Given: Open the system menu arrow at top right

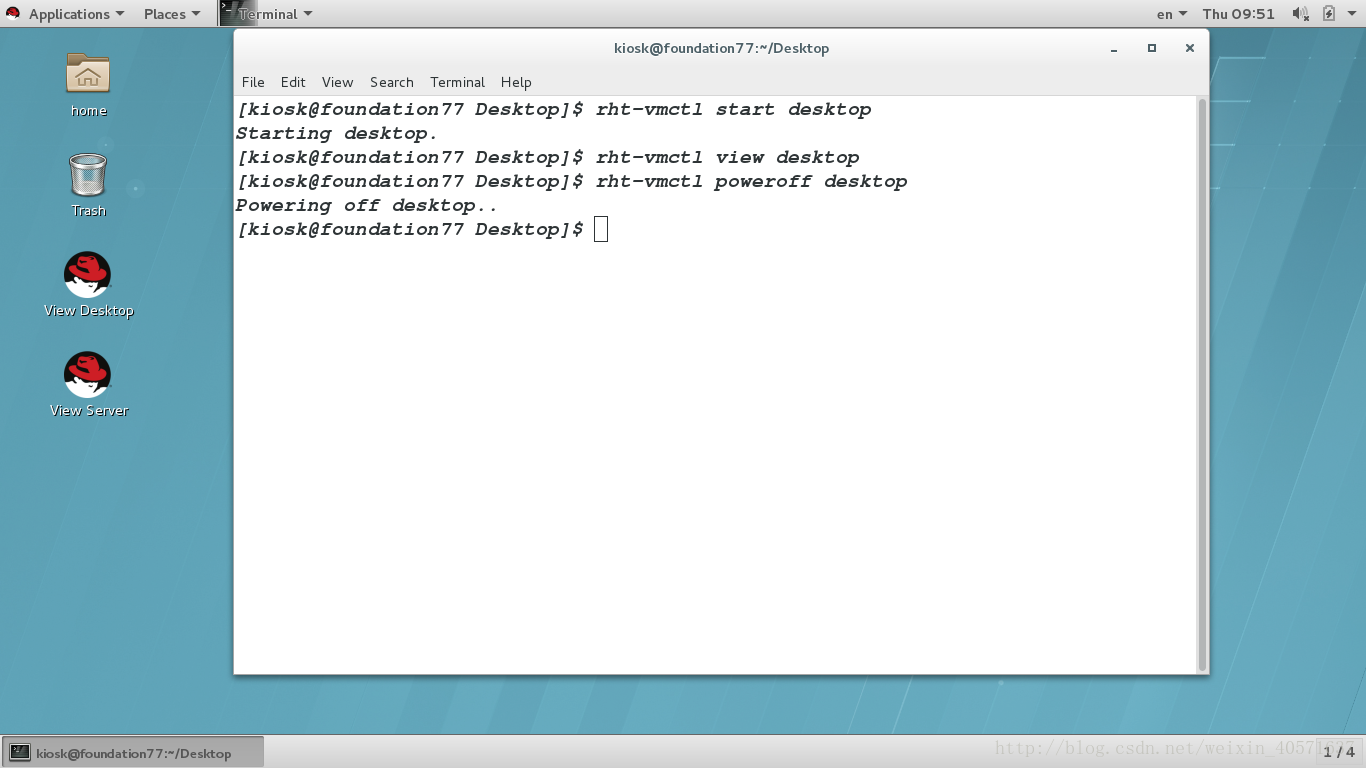Looking at the screenshot, I should point(1353,14).
